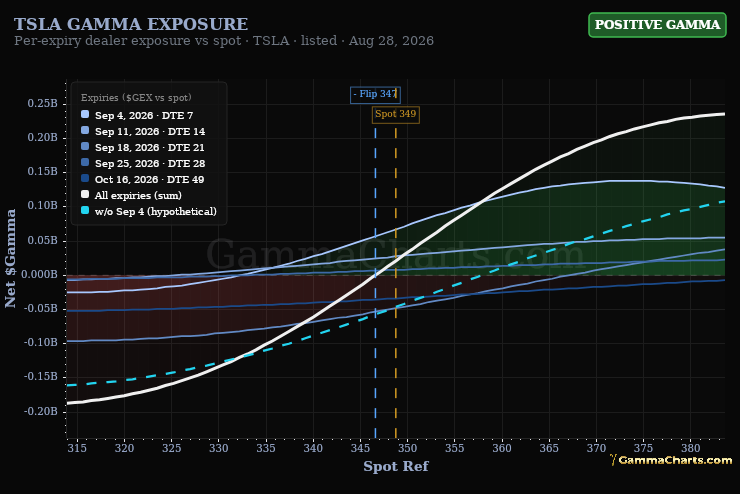
Task: Click the '315' x-axis tick label
Action: pyautogui.click(x=77, y=448)
